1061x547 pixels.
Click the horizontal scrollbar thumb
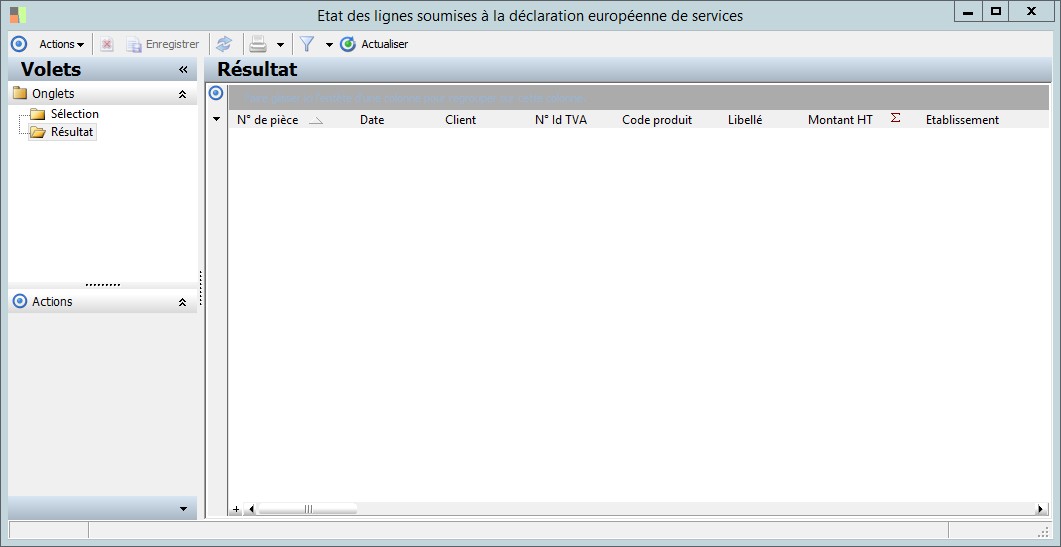tap(308, 509)
